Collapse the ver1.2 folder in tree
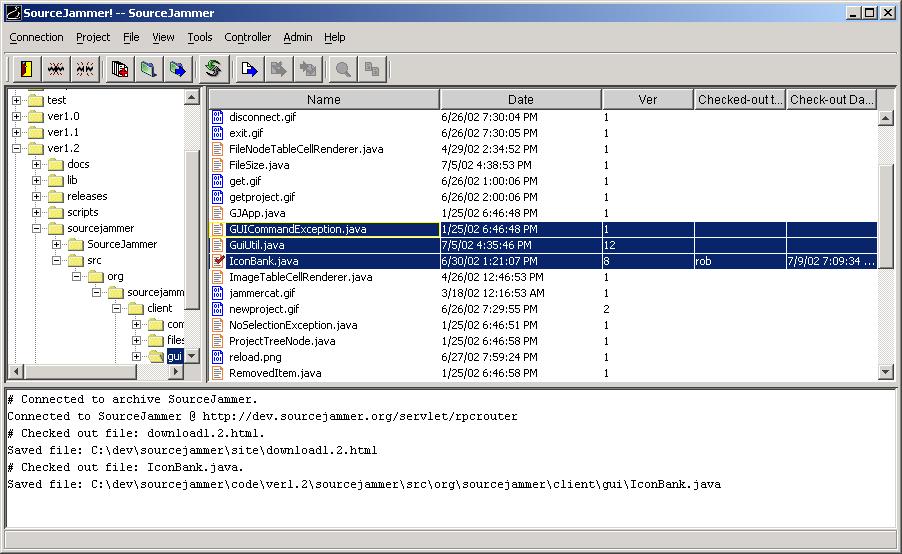 point(17,148)
